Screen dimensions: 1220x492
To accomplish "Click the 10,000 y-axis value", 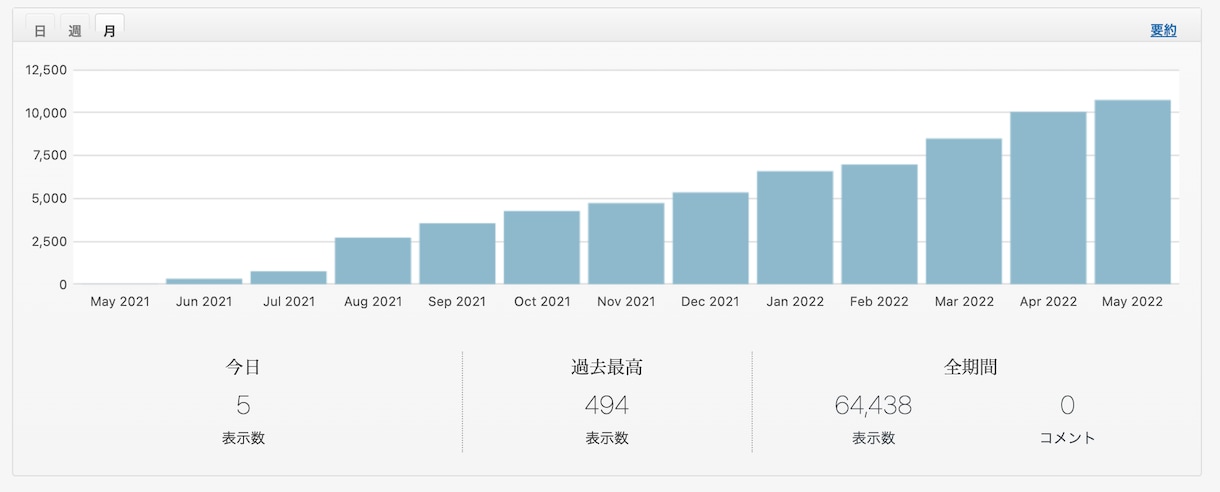I will click(46, 113).
